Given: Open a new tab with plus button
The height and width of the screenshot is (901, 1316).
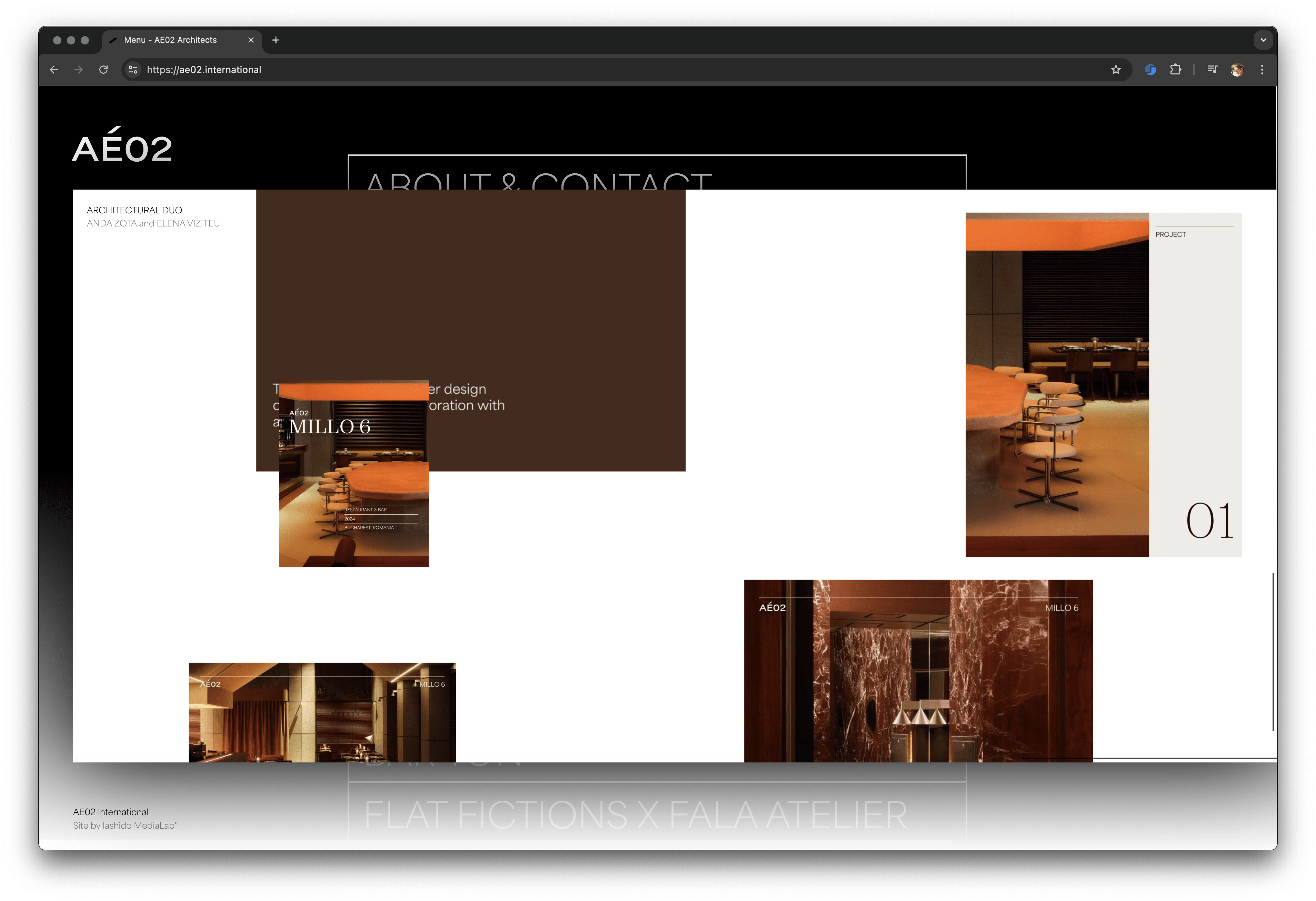Looking at the screenshot, I should tap(276, 40).
